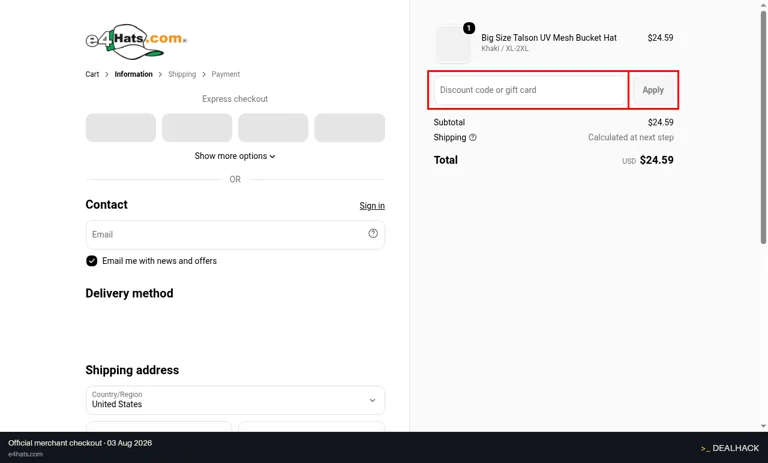Screen dimensions: 768x463
Task: Click the Calculated at next step text
Action: [631, 138]
